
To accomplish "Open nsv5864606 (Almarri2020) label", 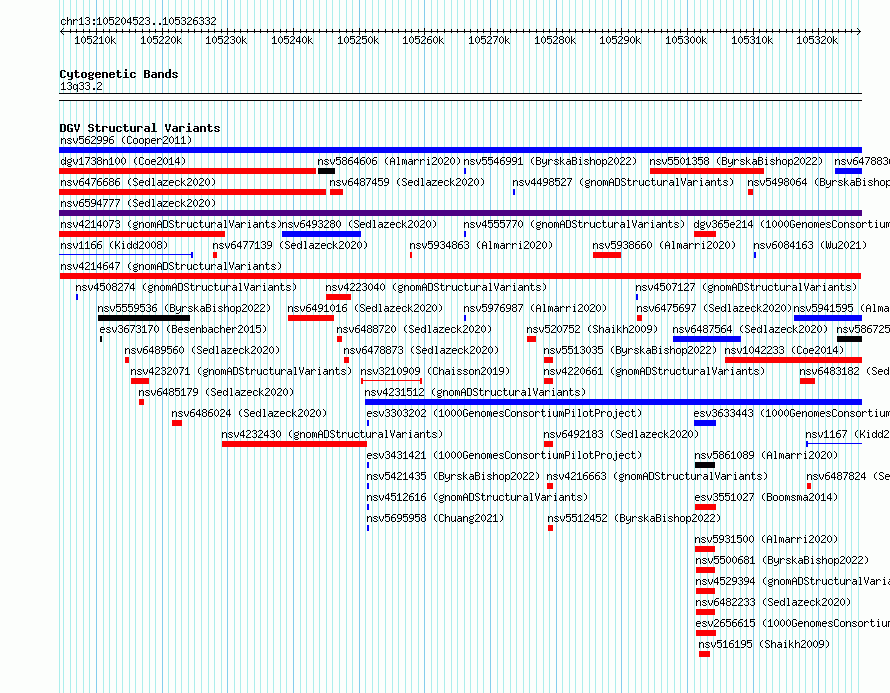I will [x=389, y=161].
